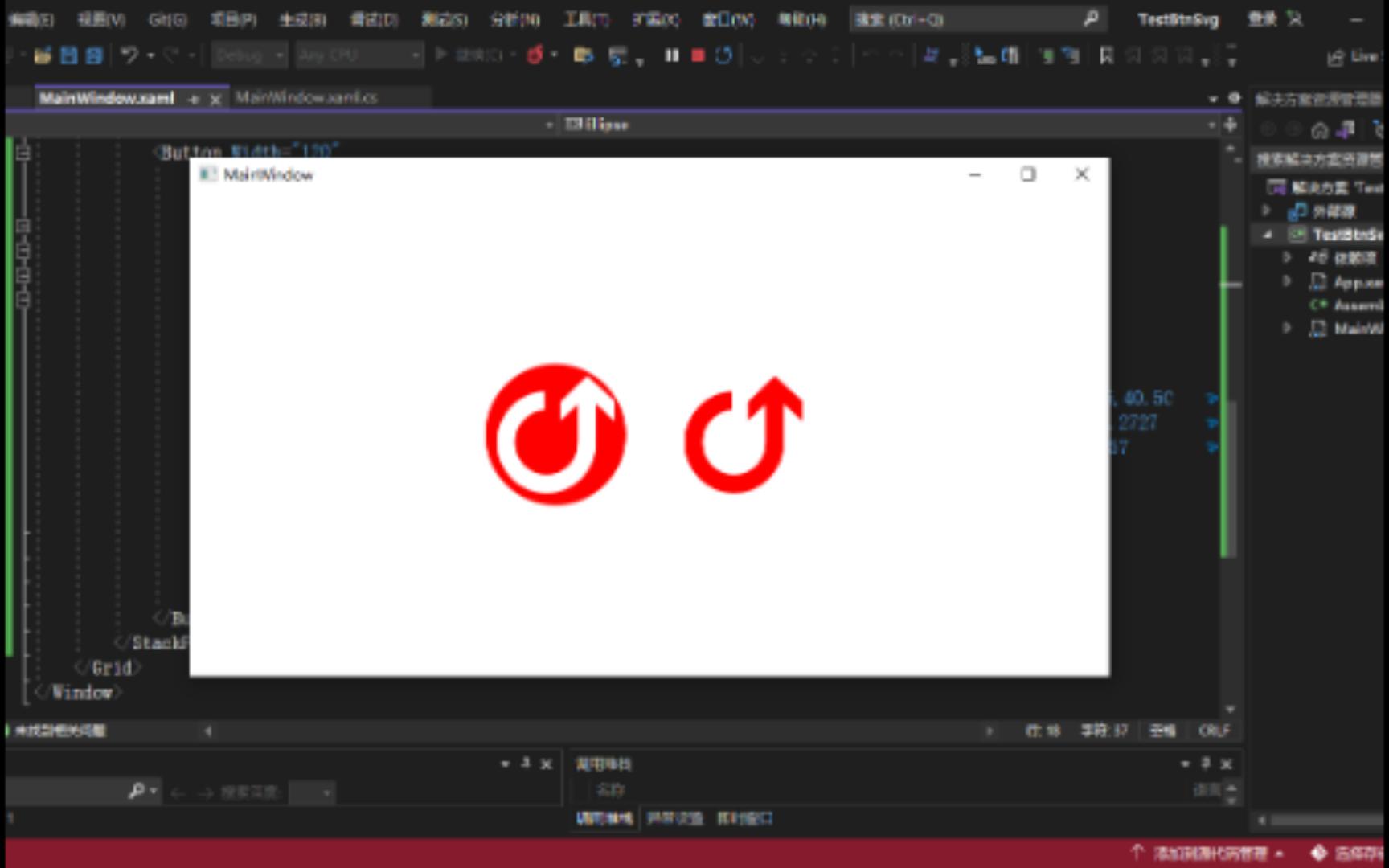The height and width of the screenshot is (868, 1389).
Task: Pause debugging with the pause icon
Action: click(x=671, y=55)
